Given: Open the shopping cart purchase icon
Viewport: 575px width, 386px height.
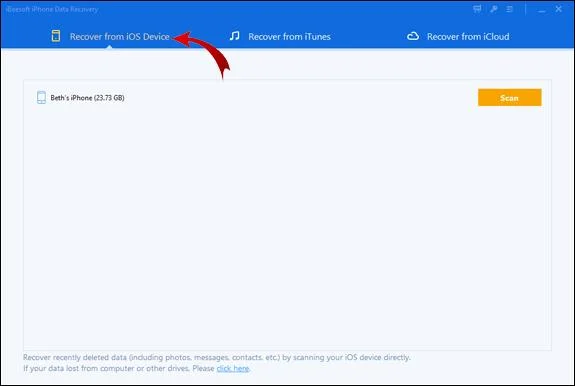Looking at the screenshot, I should (x=477, y=9).
